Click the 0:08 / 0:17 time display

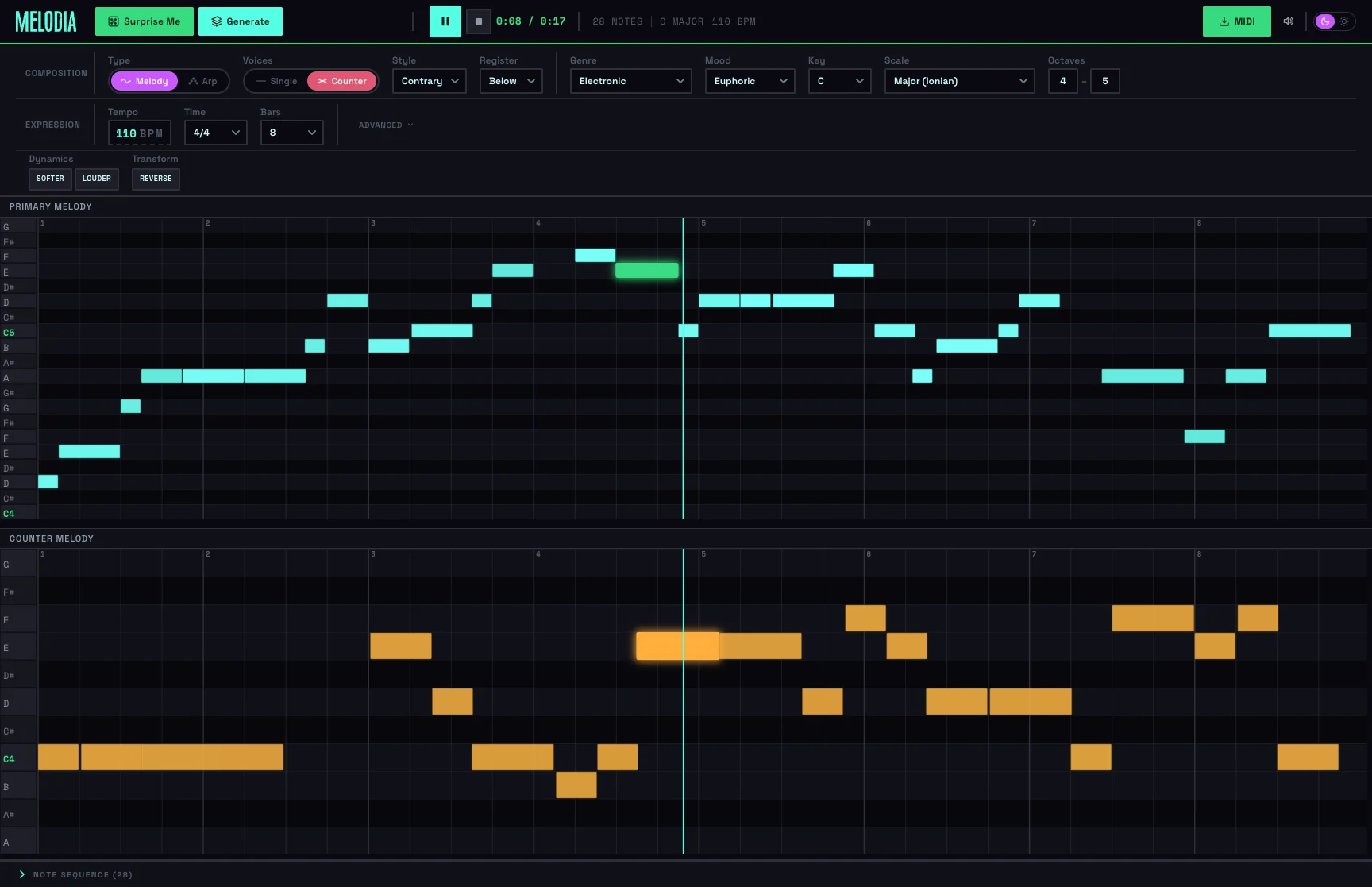pos(530,21)
